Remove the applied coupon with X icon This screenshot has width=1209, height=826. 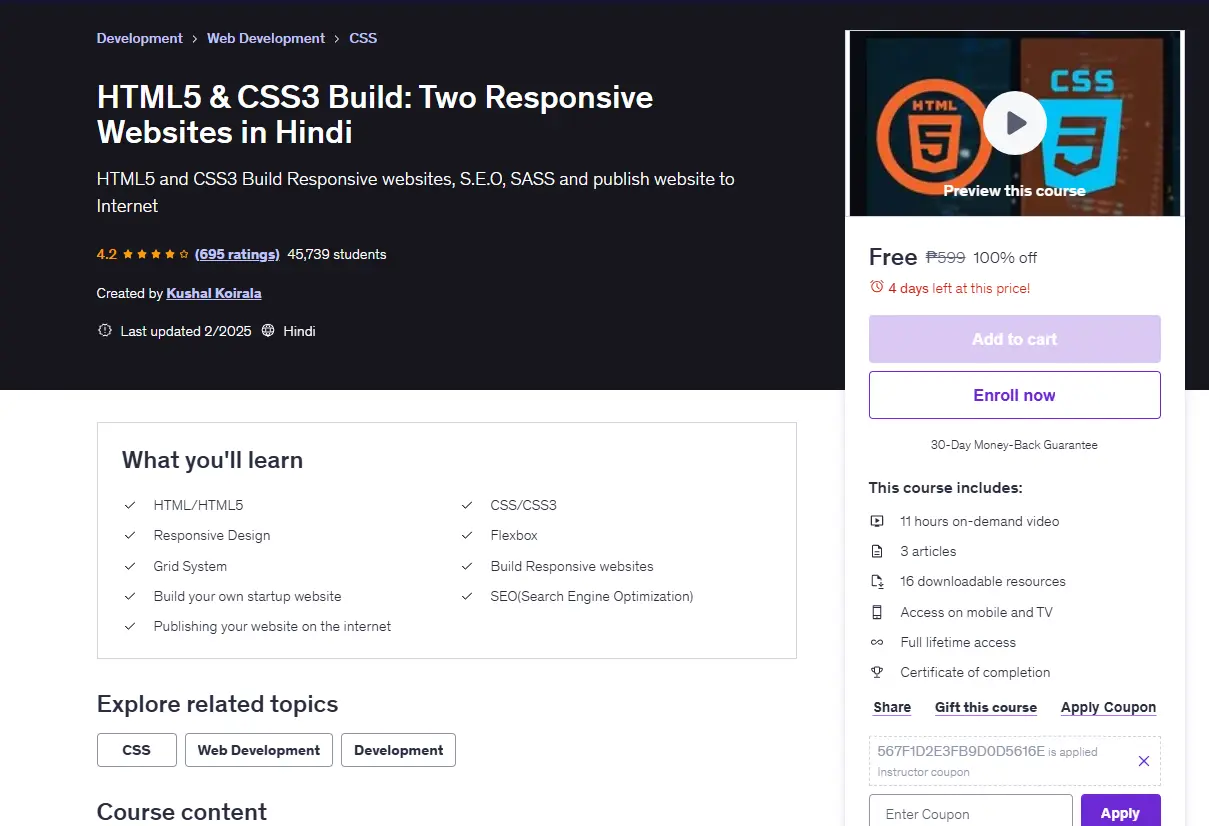[1144, 761]
